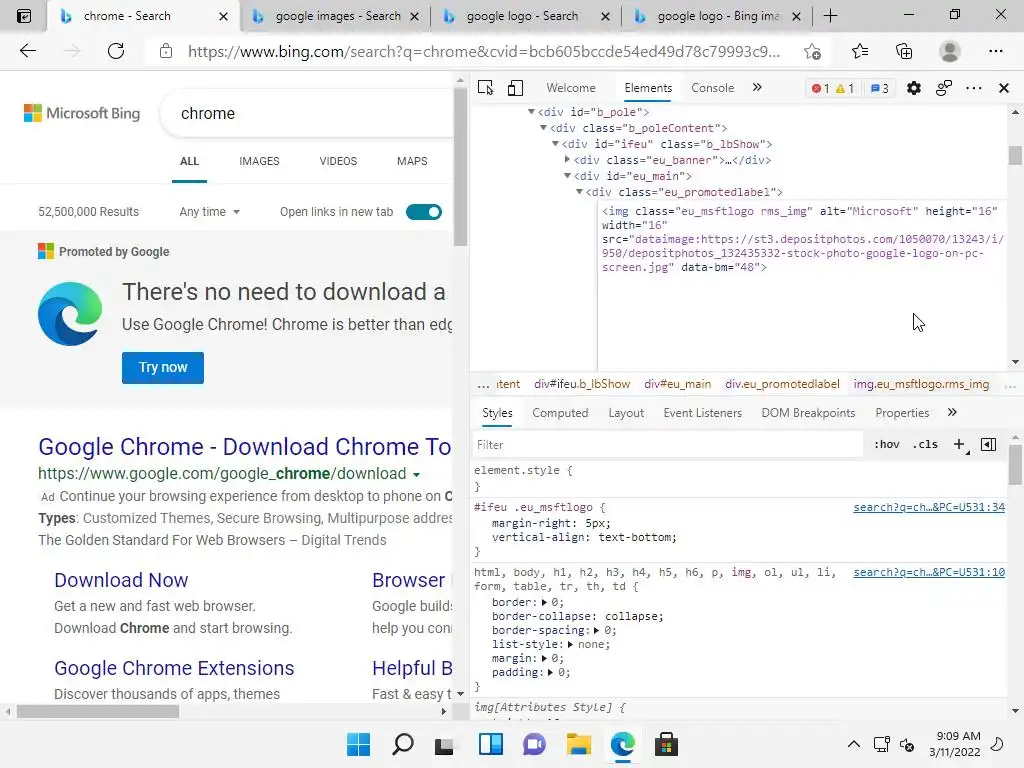Click the browser address bar URL
This screenshot has width=1024, height=768.
coord(484,51)
